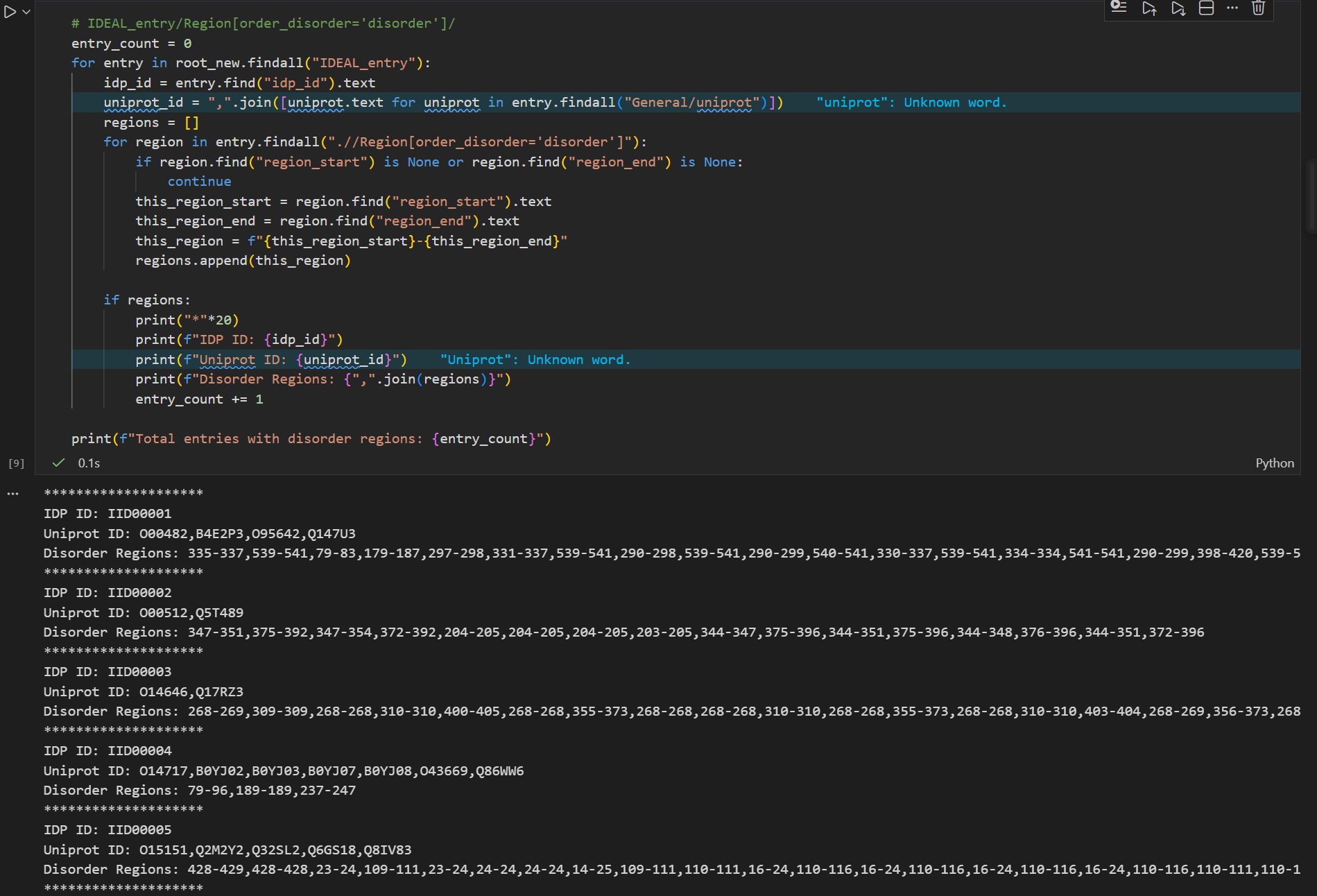The height and width of the screenshot is (896, 1317).
Task: Click the Run by Line icon in cell toolbar
Action: pos(1119,8)
